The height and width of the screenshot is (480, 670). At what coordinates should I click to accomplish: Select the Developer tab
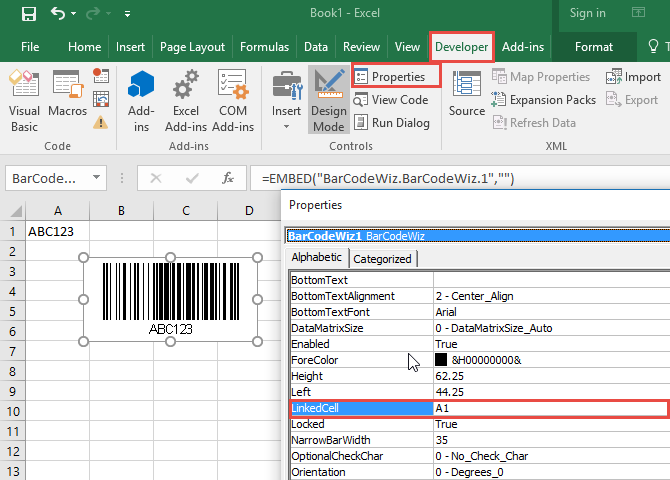point(461,47)
